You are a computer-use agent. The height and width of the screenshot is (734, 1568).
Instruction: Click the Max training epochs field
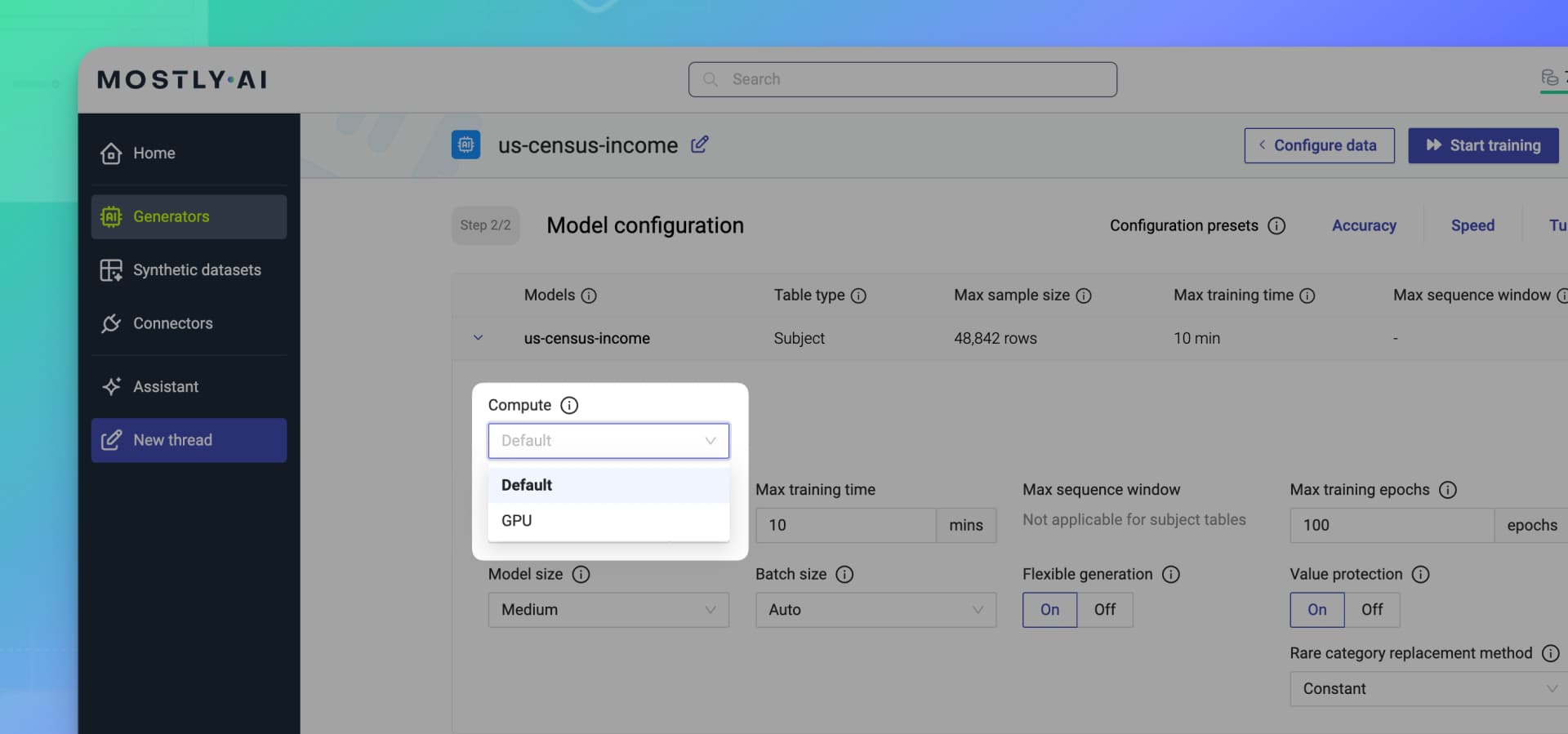tap(1392, 525)
